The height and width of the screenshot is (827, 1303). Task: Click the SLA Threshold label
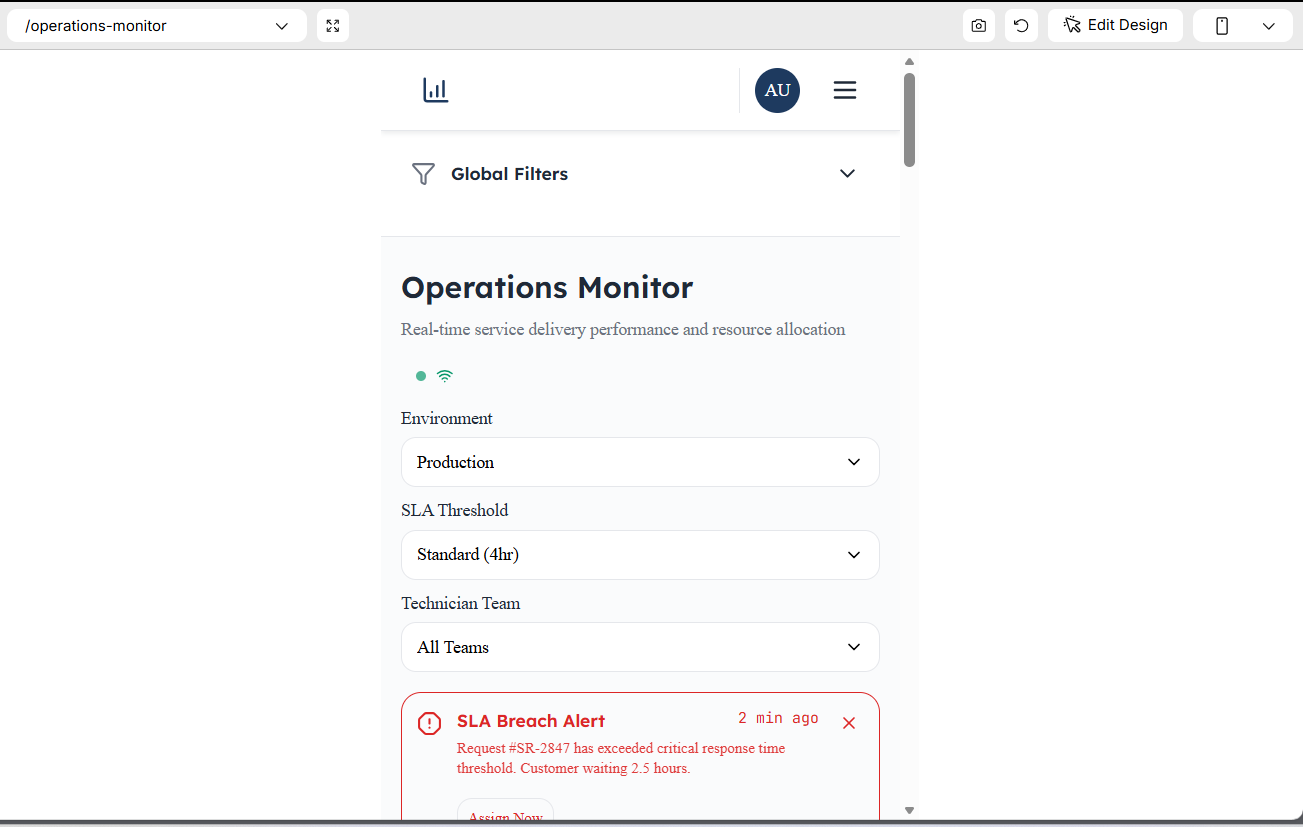coord(455,510)
